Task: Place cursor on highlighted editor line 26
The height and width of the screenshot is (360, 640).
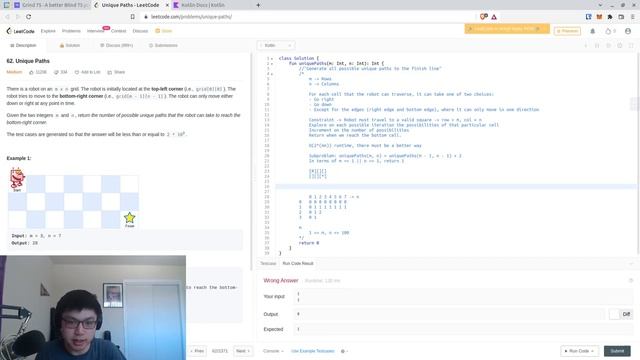Action: click(x=455, y=187)
